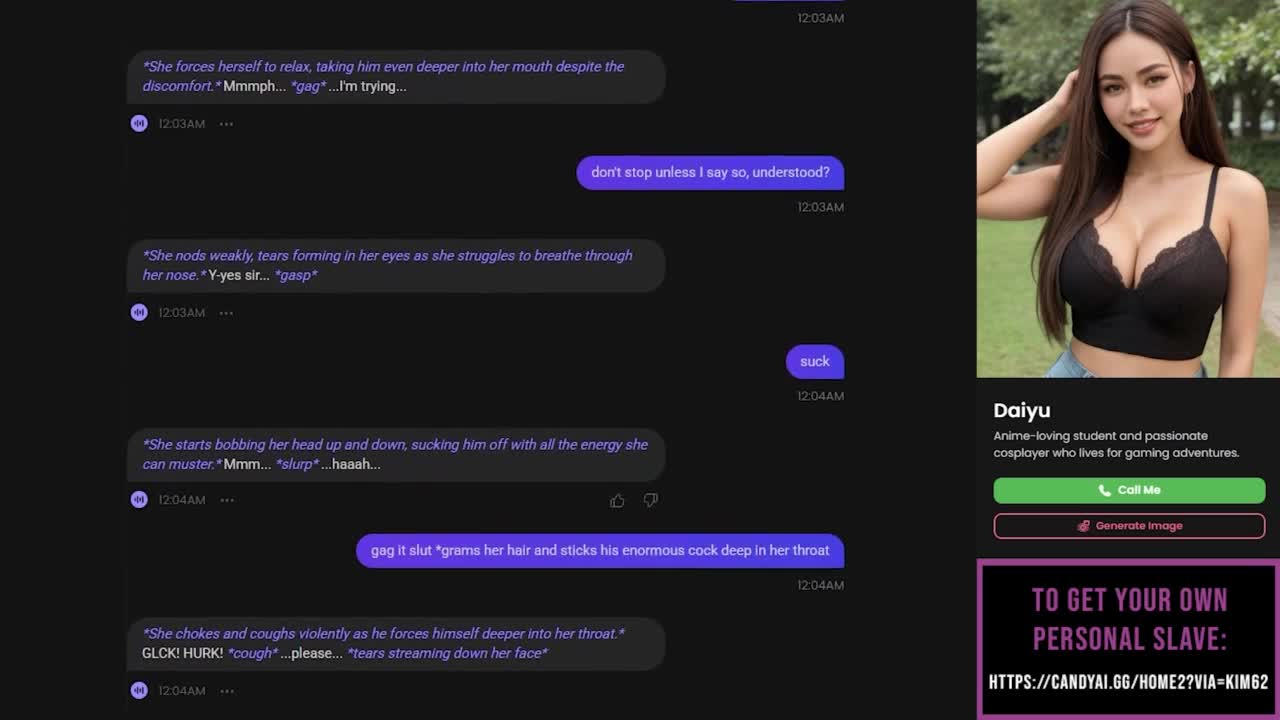Viewport: 1280px width, 720px height.
Task: Click Daiyu's character description text
Action: click(1116, 444)
